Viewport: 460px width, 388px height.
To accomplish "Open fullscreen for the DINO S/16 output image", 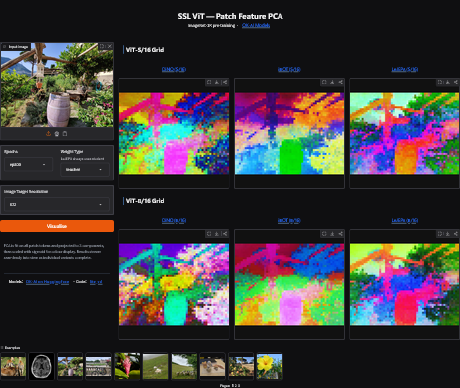I will click(209, 82).
